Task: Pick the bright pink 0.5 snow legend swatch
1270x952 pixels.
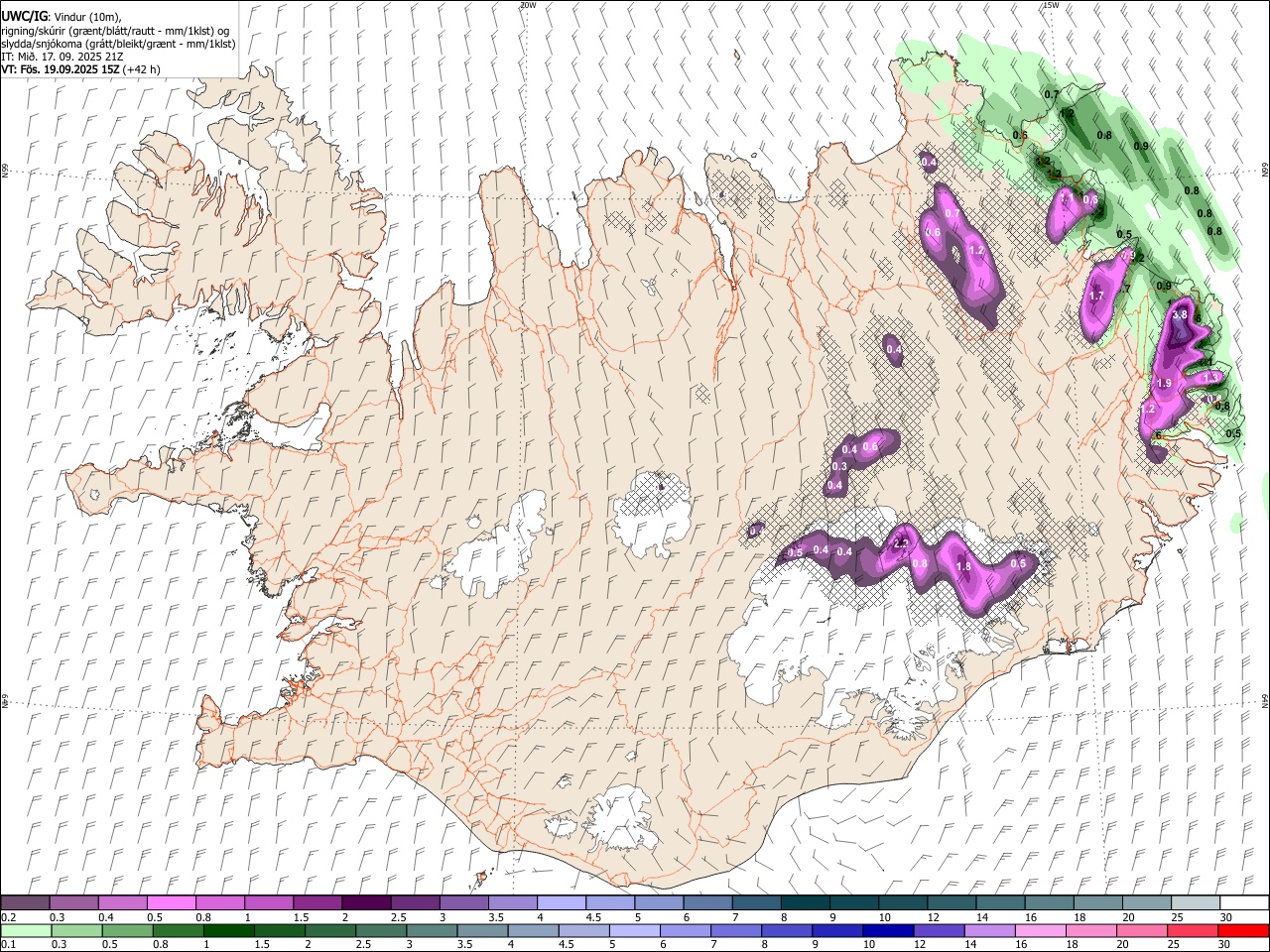Action: tap(172, 902)
